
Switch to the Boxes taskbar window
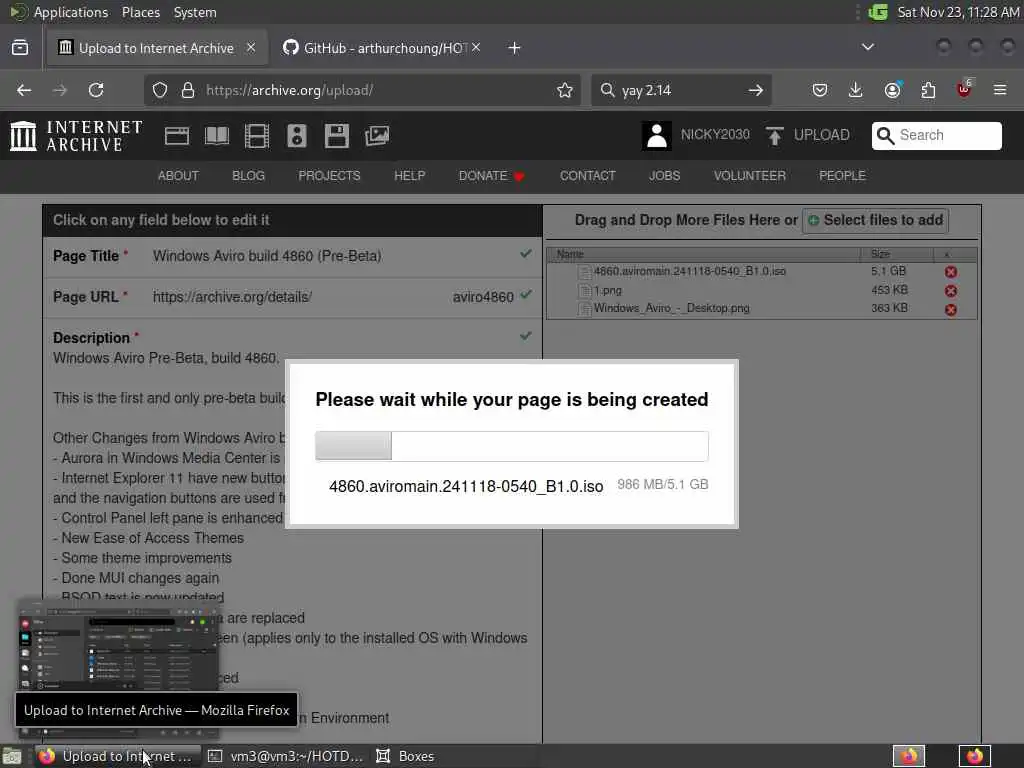[405, 756]
